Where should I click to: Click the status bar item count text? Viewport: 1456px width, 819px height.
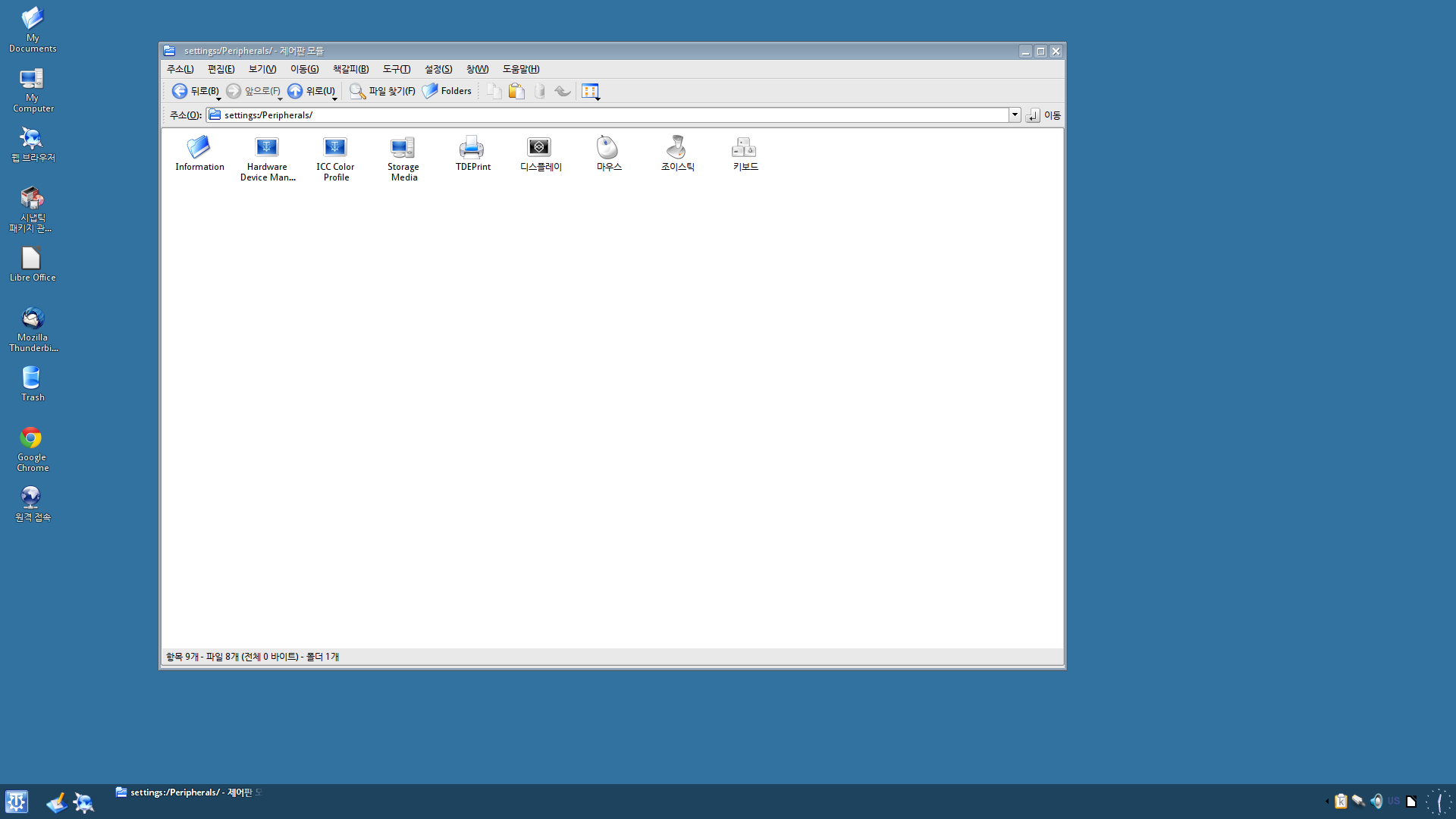(x=253, y=657)
